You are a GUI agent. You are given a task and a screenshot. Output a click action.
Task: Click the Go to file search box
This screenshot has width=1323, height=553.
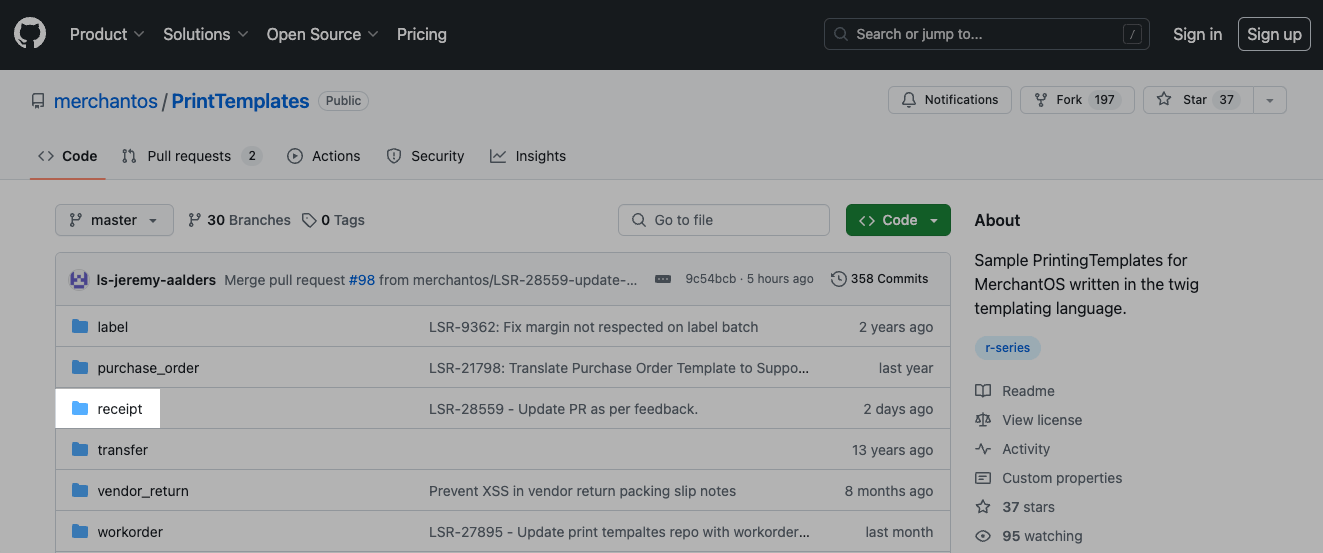tap(724, 220)
